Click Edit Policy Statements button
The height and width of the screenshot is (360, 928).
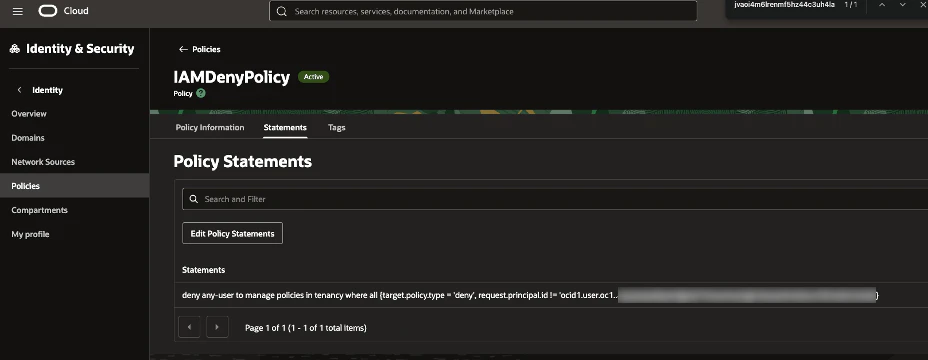[233, 233]
